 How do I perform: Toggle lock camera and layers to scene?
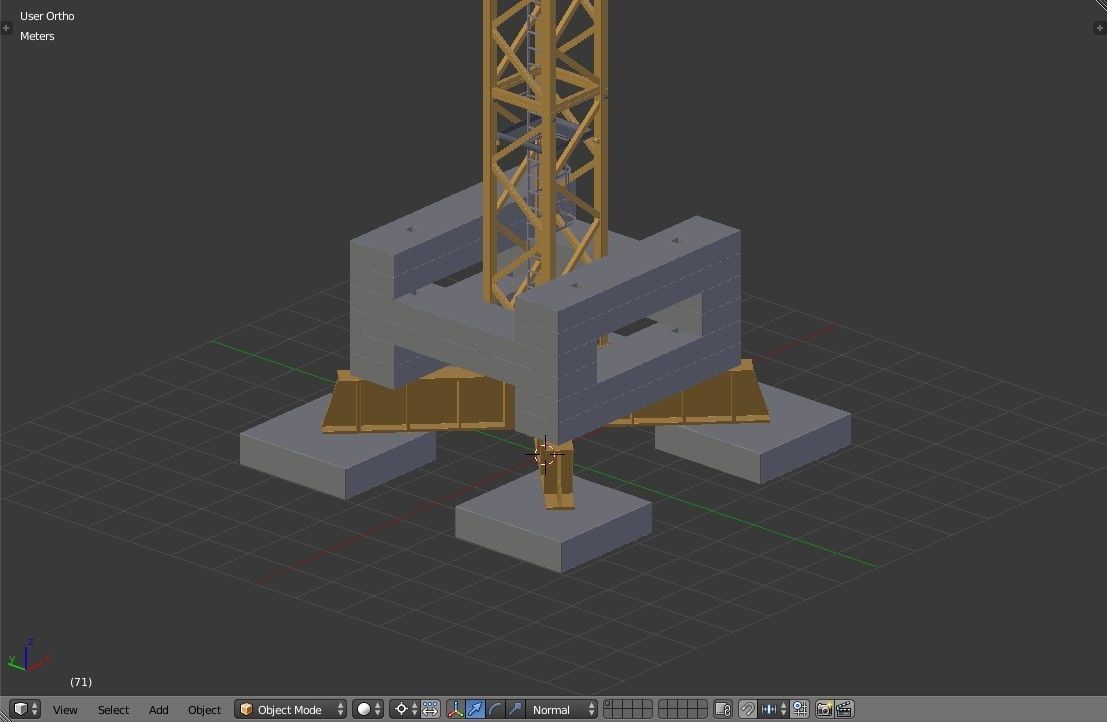point(723,709)
